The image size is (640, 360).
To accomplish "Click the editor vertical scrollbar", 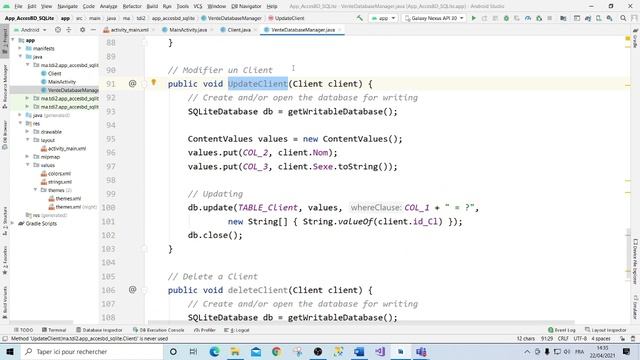I will point(628,253).
